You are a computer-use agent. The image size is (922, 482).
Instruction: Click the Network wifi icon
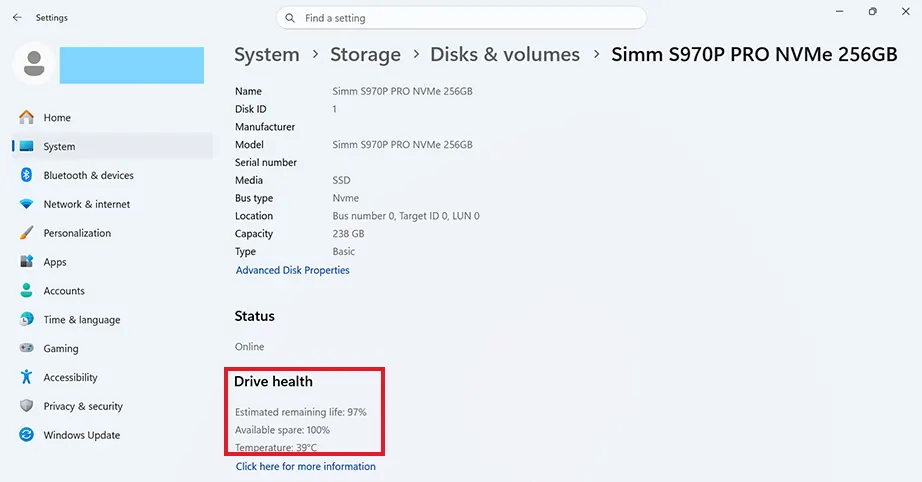click(x=26, y=204)
